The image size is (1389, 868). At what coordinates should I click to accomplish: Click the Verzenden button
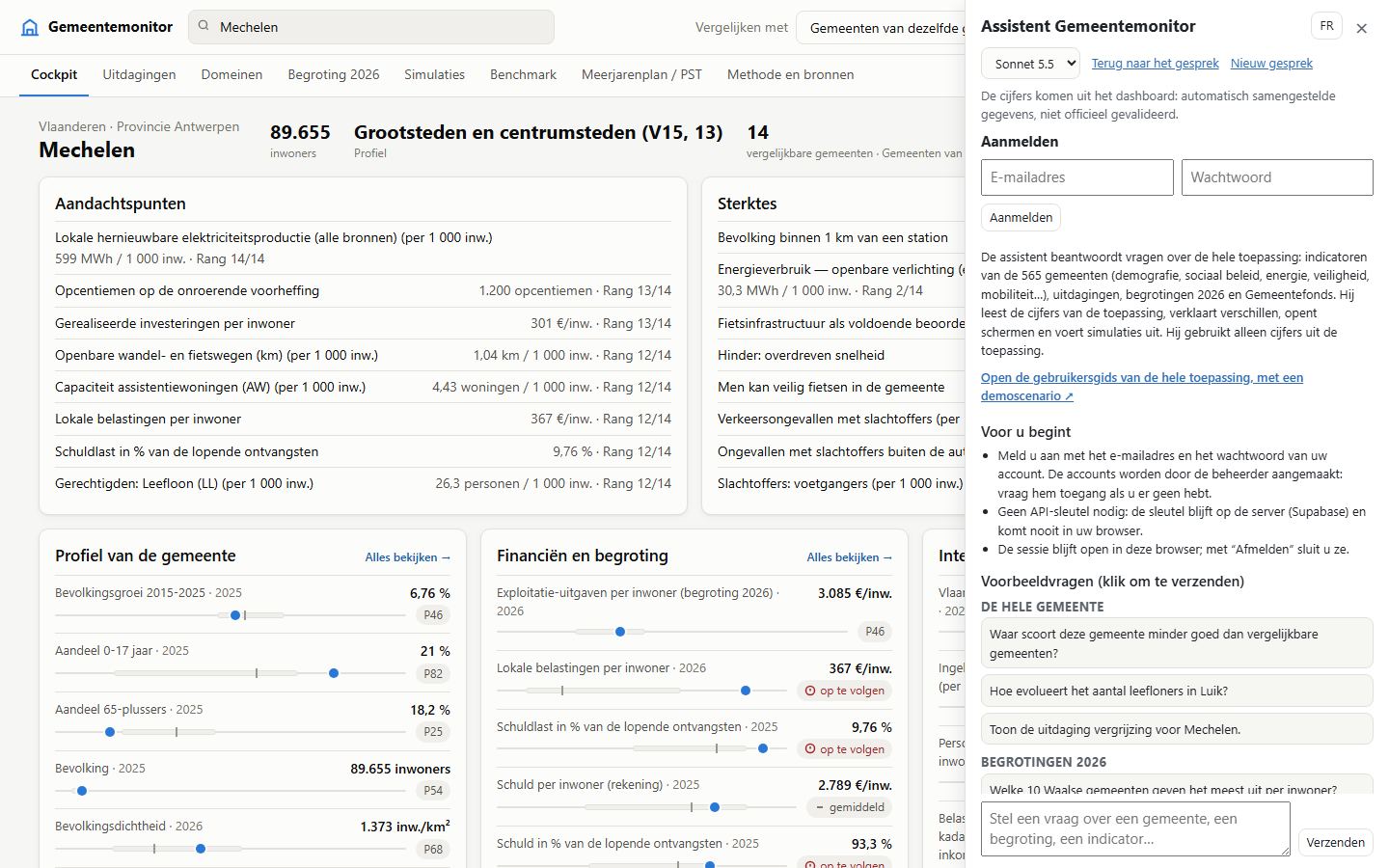[x=1335, y=842]
